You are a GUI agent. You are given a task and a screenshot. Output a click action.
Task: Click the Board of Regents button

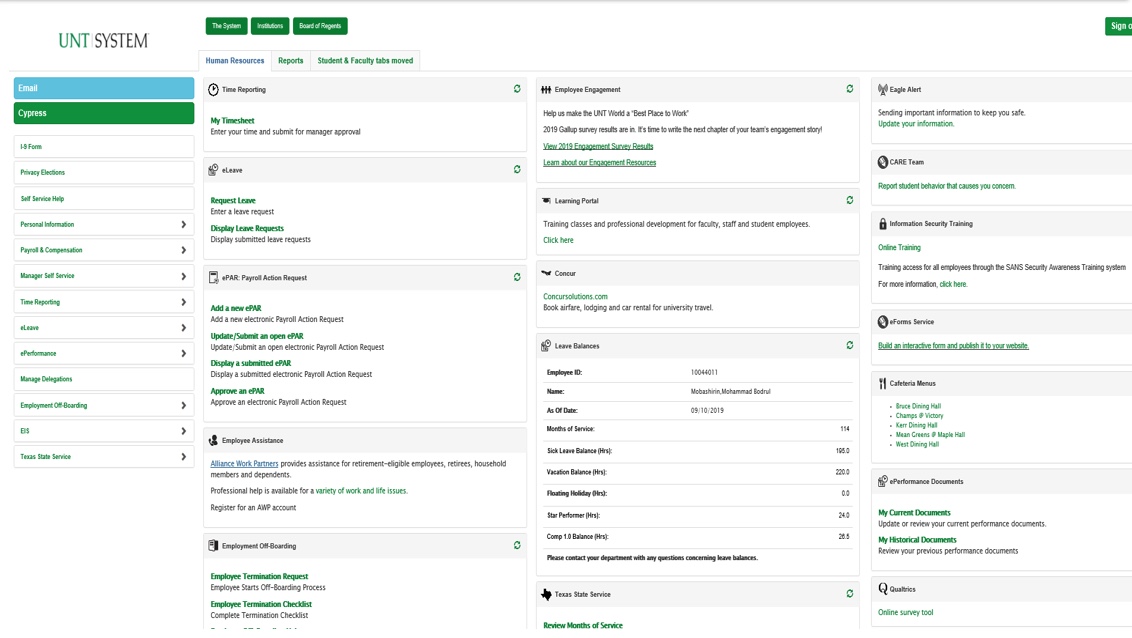tap(320, 26)
